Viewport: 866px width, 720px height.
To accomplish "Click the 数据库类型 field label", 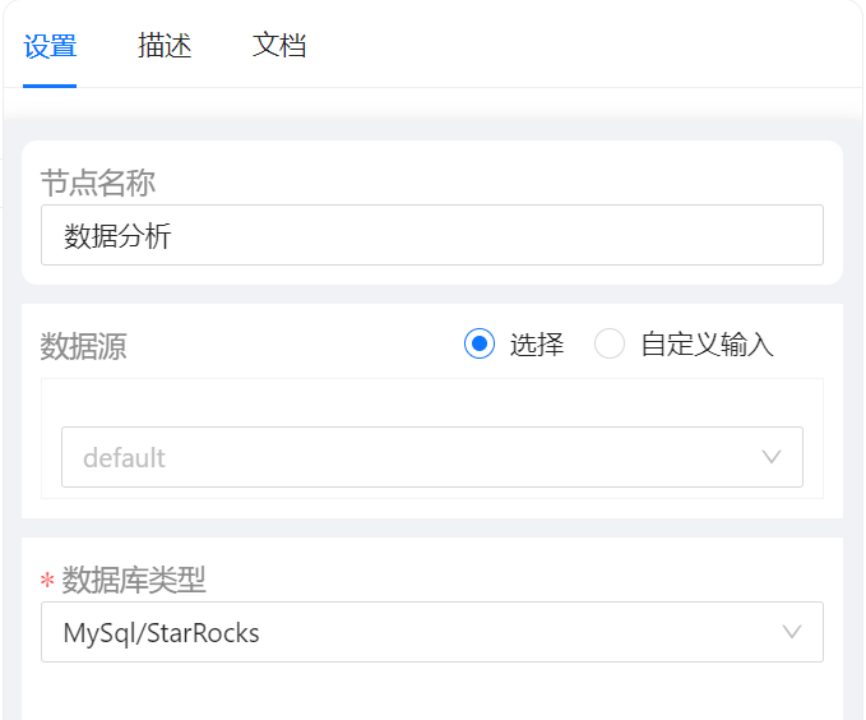I will [134, 580].
